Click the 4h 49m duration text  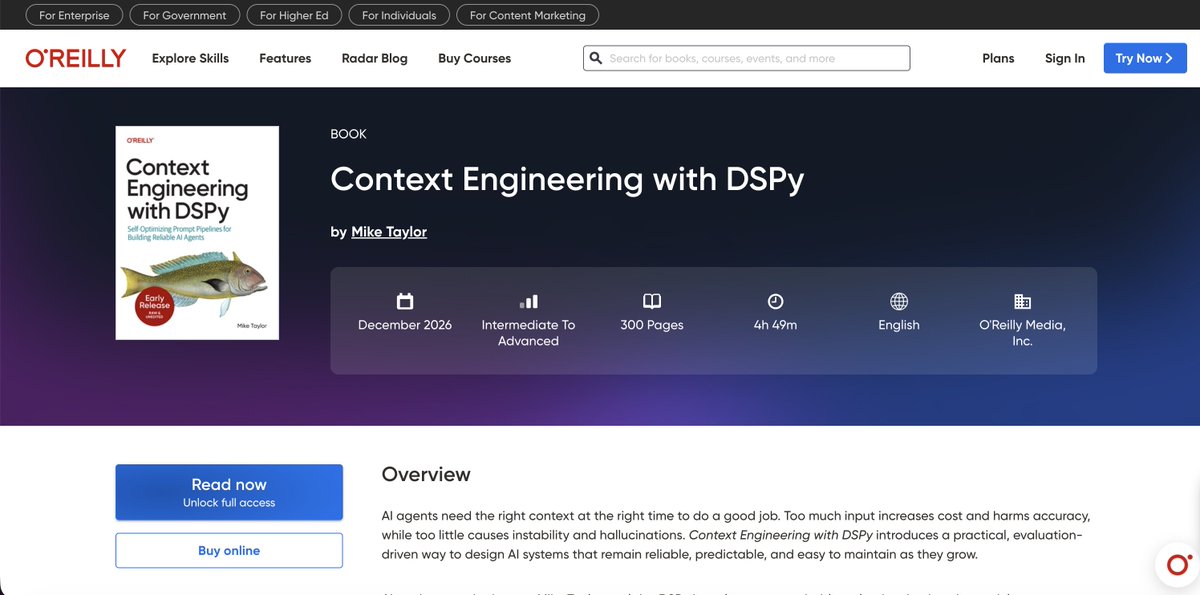click(x=775, y=325)
